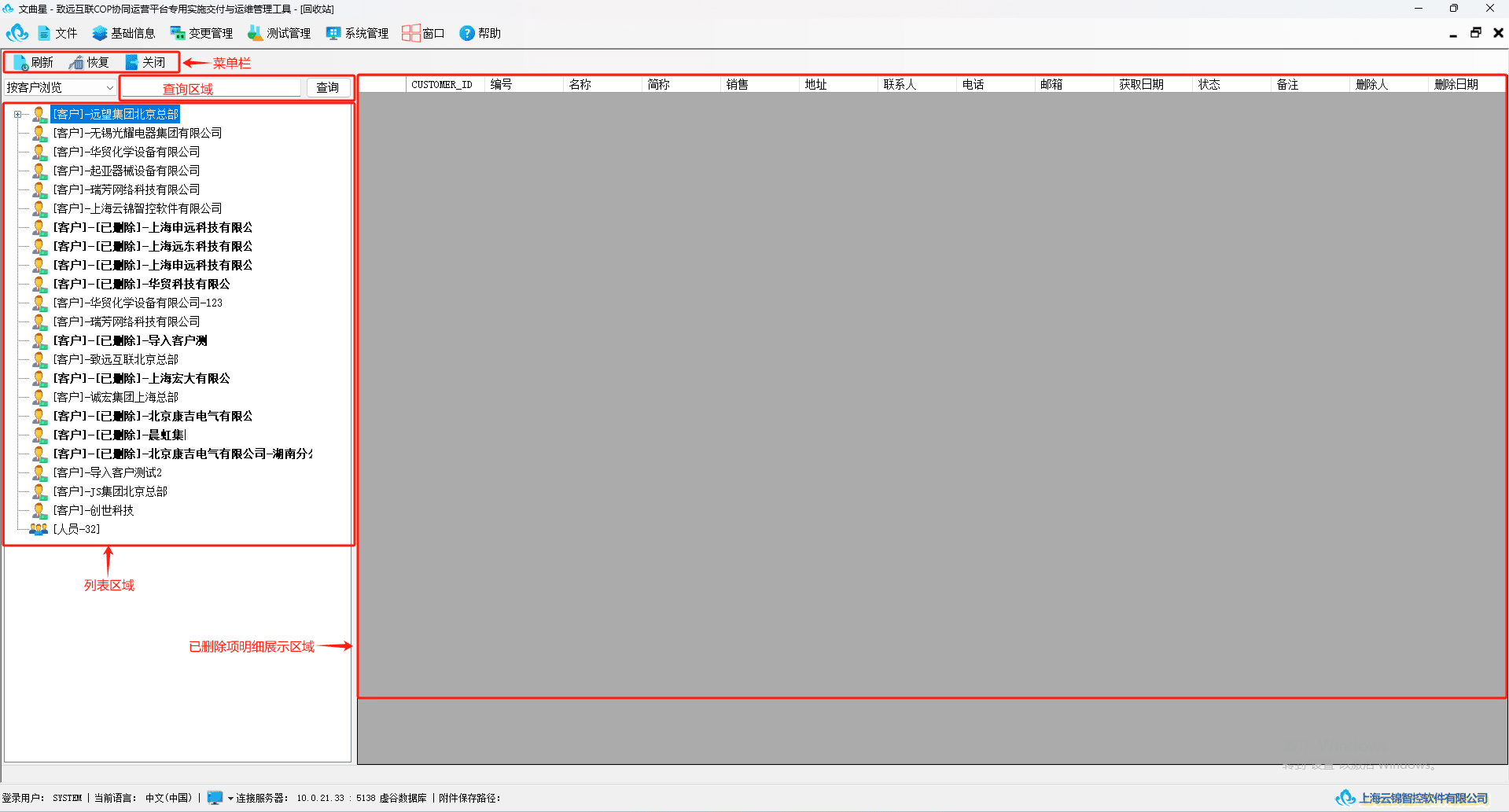Click the 查询 search button
The height and width of the screenshot is (812, 1509).
point(328,87)
